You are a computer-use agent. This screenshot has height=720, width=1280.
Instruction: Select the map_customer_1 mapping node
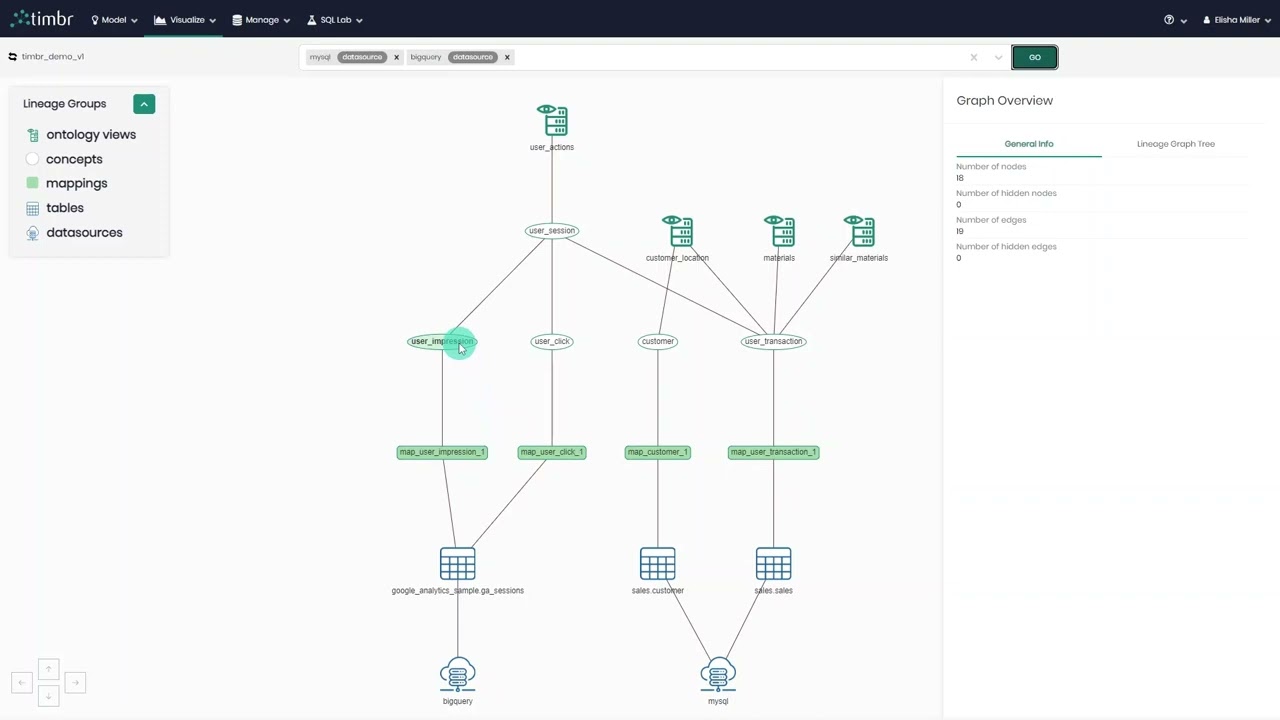point(658,452)
